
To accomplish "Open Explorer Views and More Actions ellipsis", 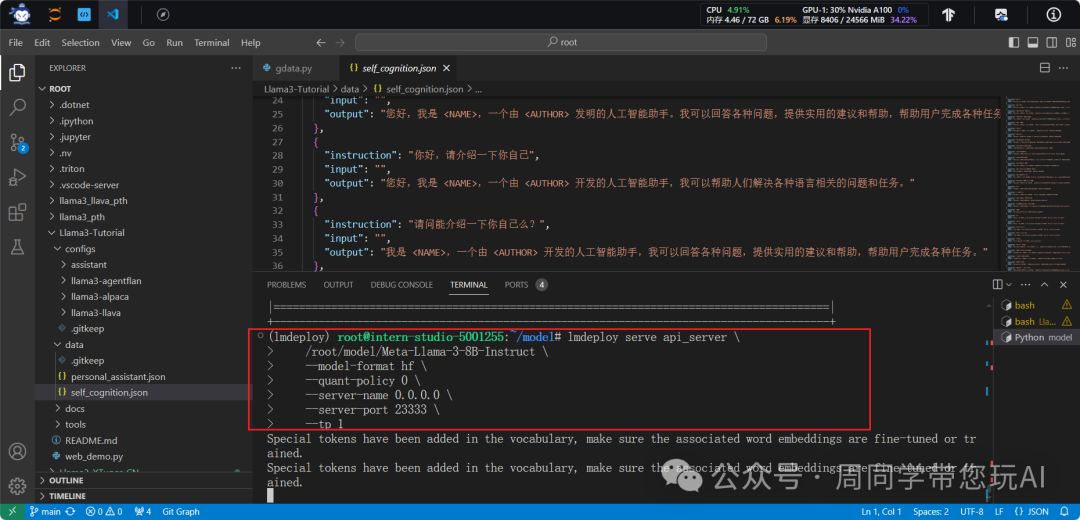I will 236,68.
